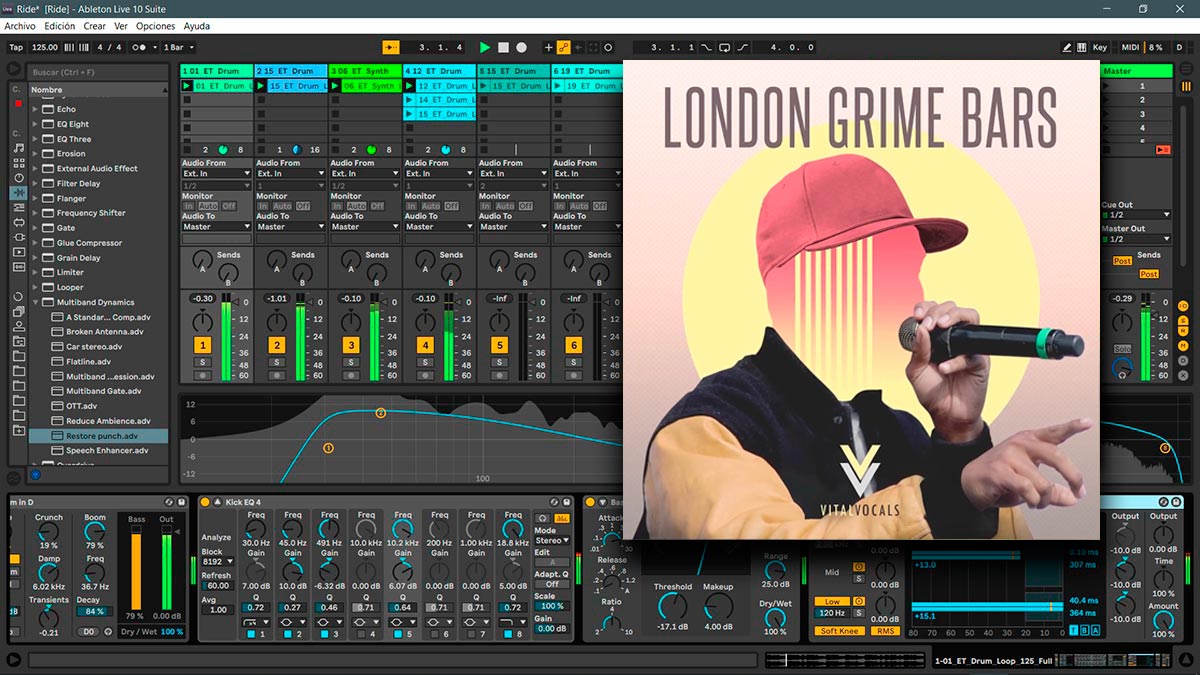
Task: Expand the EQ Eight device in browser
Action: coord(36,124)
